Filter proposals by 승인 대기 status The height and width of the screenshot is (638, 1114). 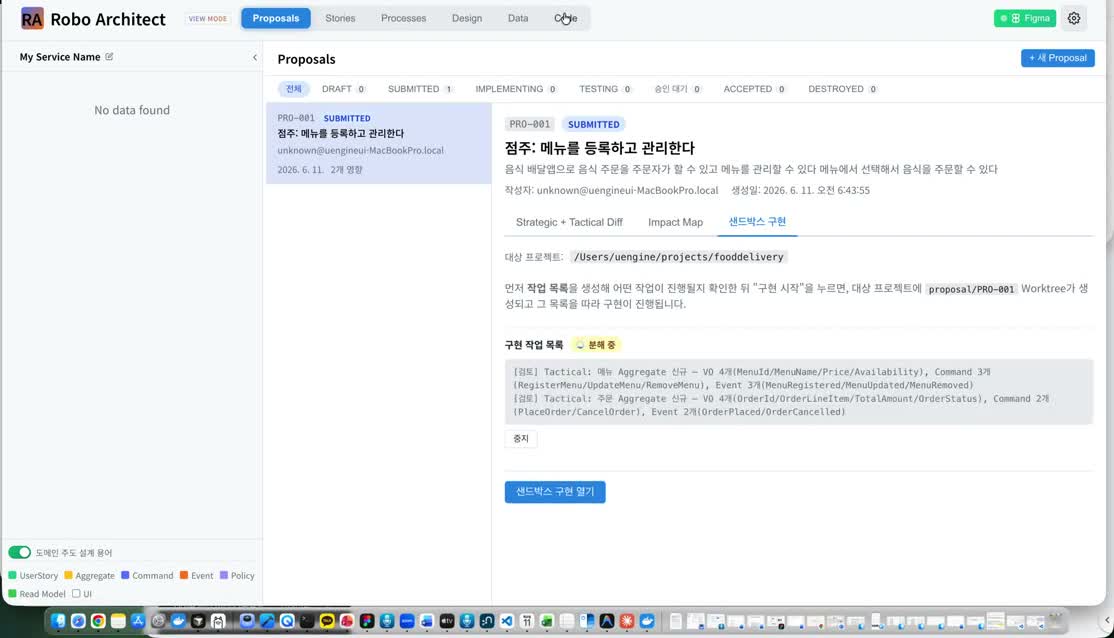pos(677,89)
